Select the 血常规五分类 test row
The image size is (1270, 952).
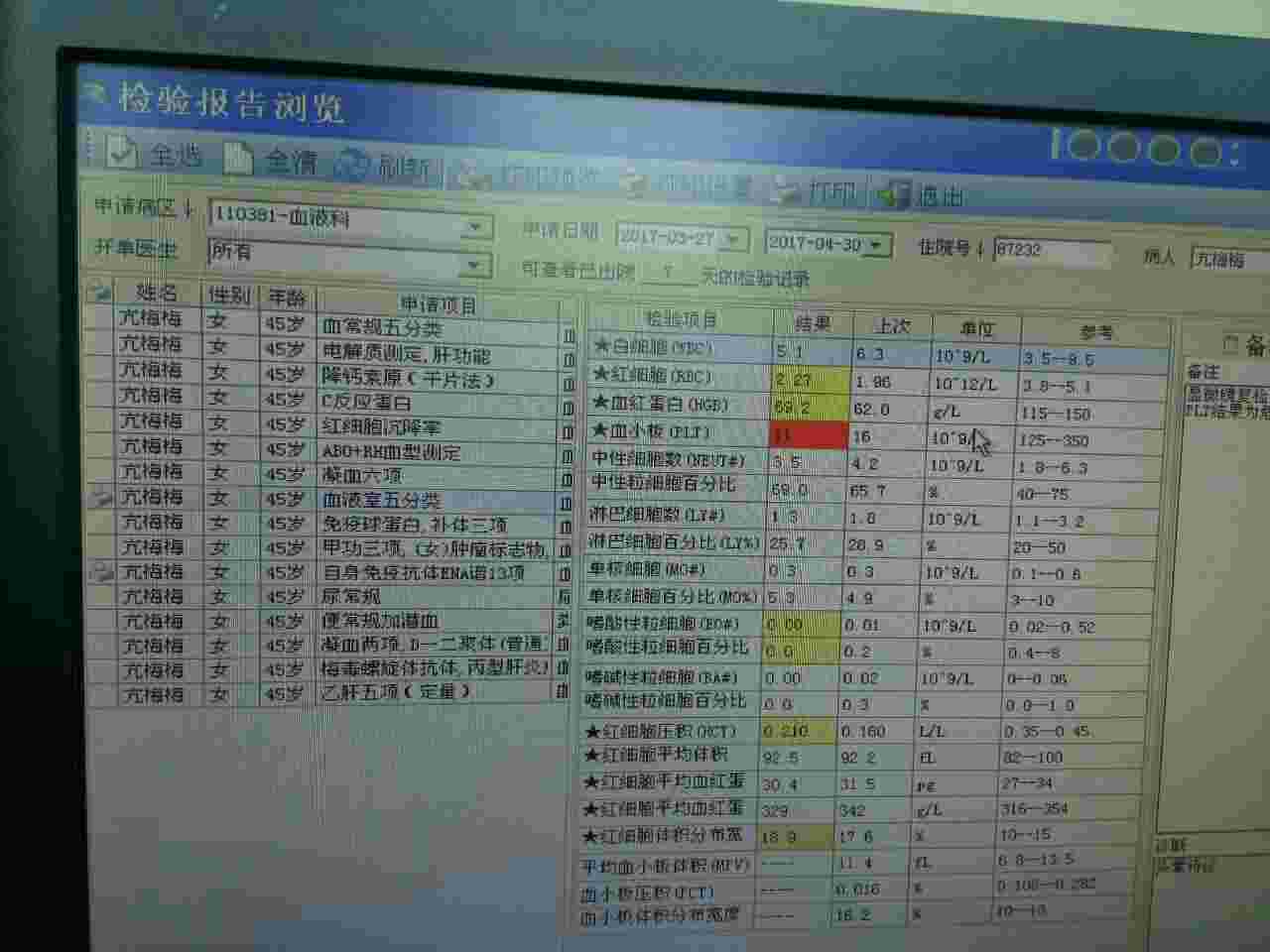click(x=437, y=328)
